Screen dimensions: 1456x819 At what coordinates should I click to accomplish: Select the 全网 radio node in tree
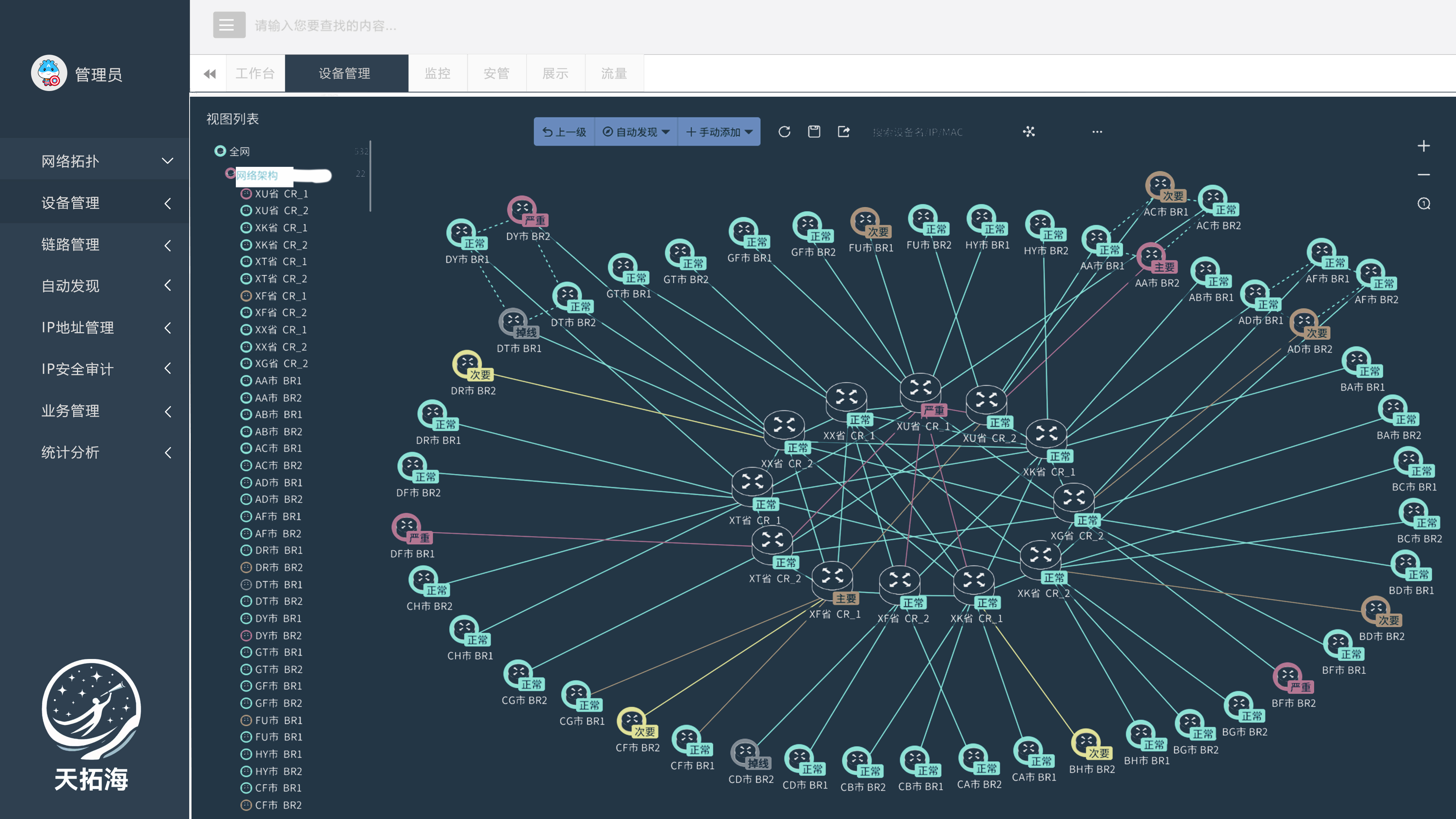(x=220, y=151)
